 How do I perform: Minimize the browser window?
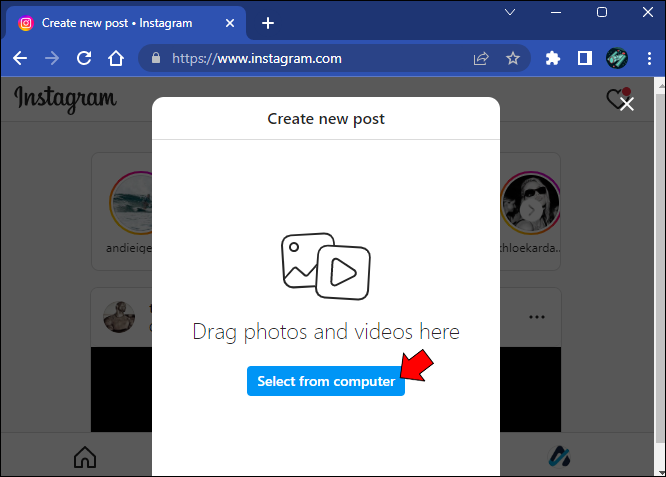(x=556, y=12)
